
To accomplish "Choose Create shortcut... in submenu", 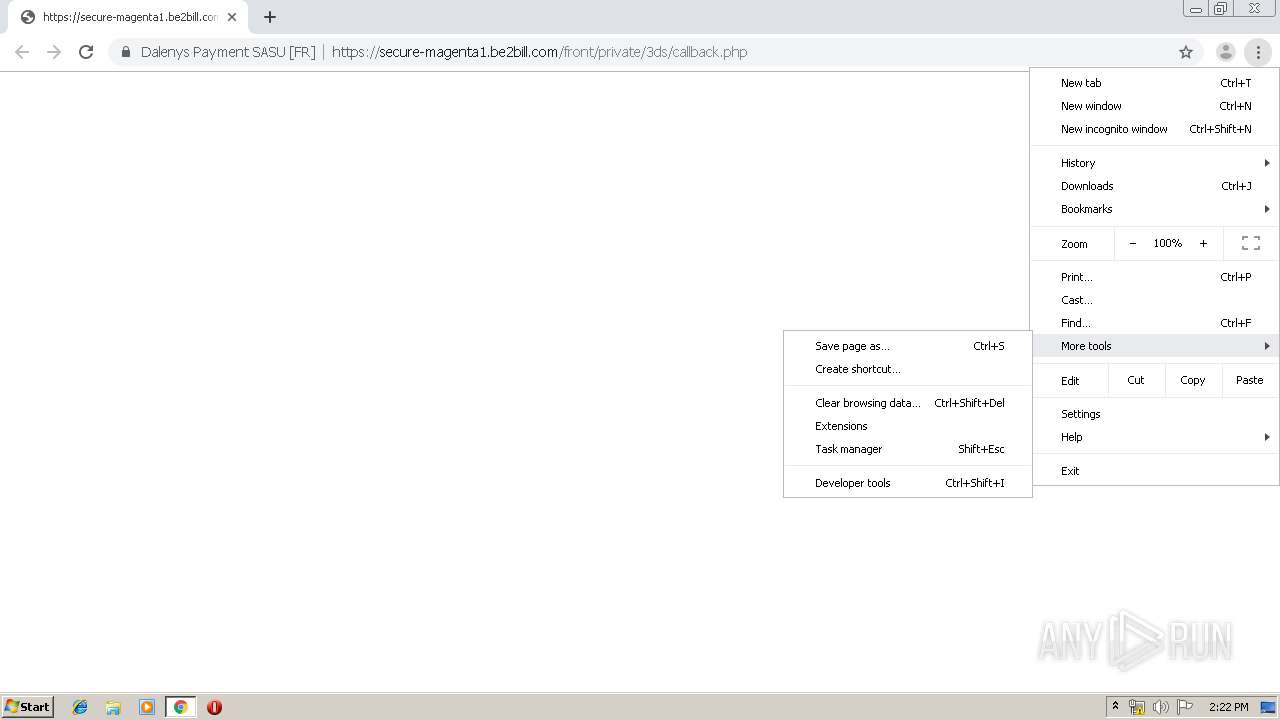I will 908,369.
